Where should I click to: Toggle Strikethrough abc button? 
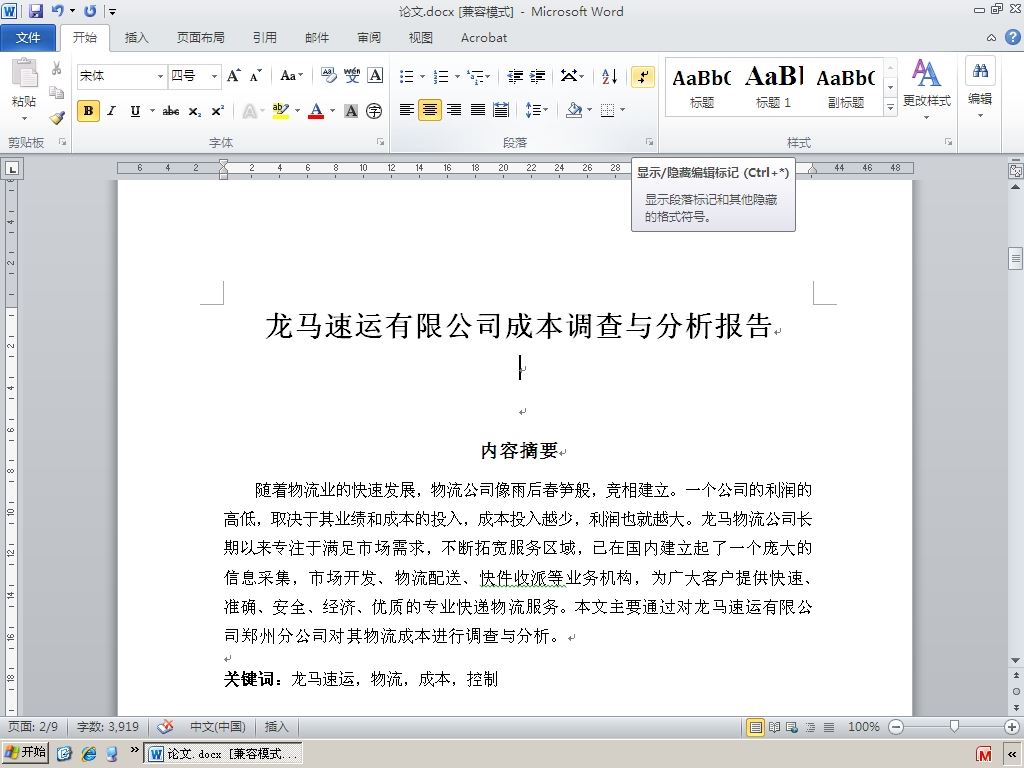(170, 111)
